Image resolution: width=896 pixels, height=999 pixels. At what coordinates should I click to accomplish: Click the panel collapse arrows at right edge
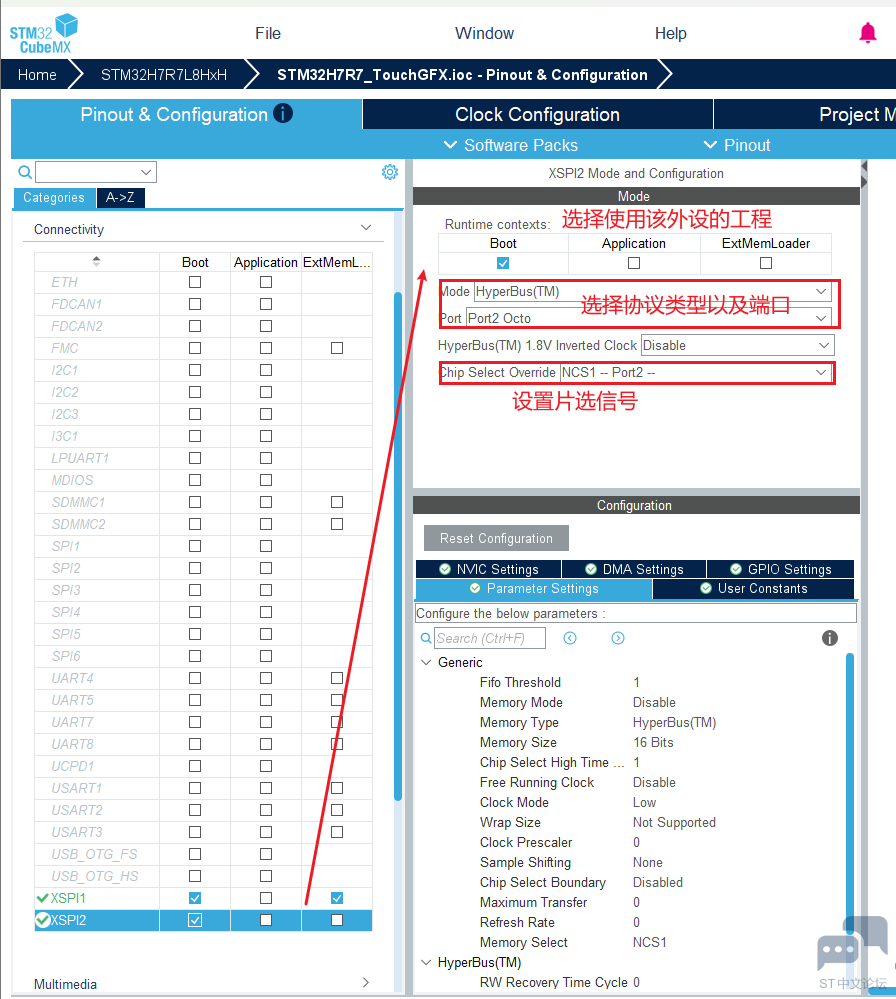(x=864, y=174)
